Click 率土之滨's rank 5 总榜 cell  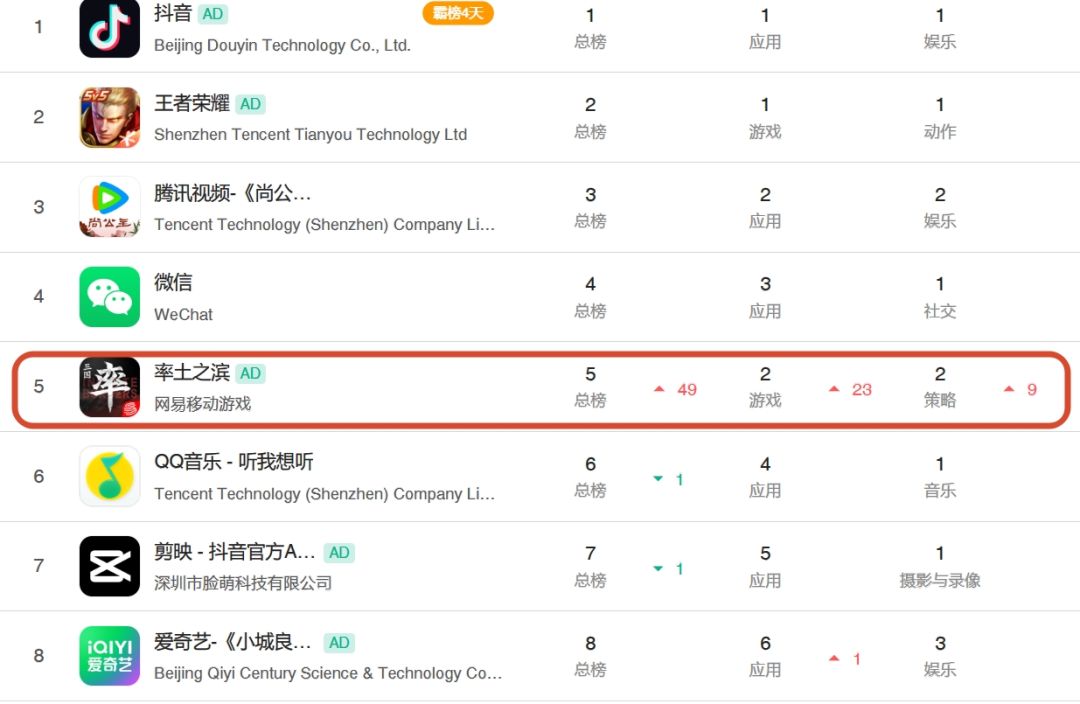[x=590, y=387]
